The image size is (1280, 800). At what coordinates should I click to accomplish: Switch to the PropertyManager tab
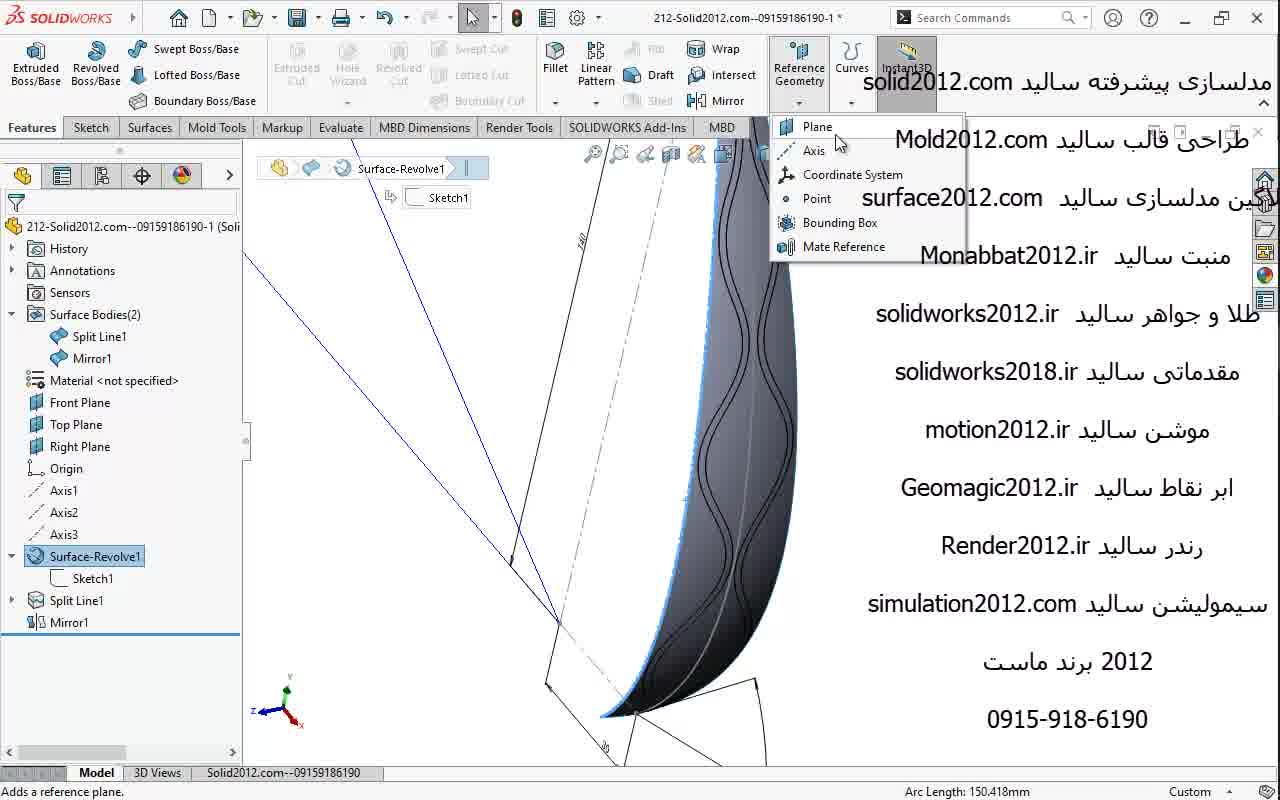pos(62,176)
